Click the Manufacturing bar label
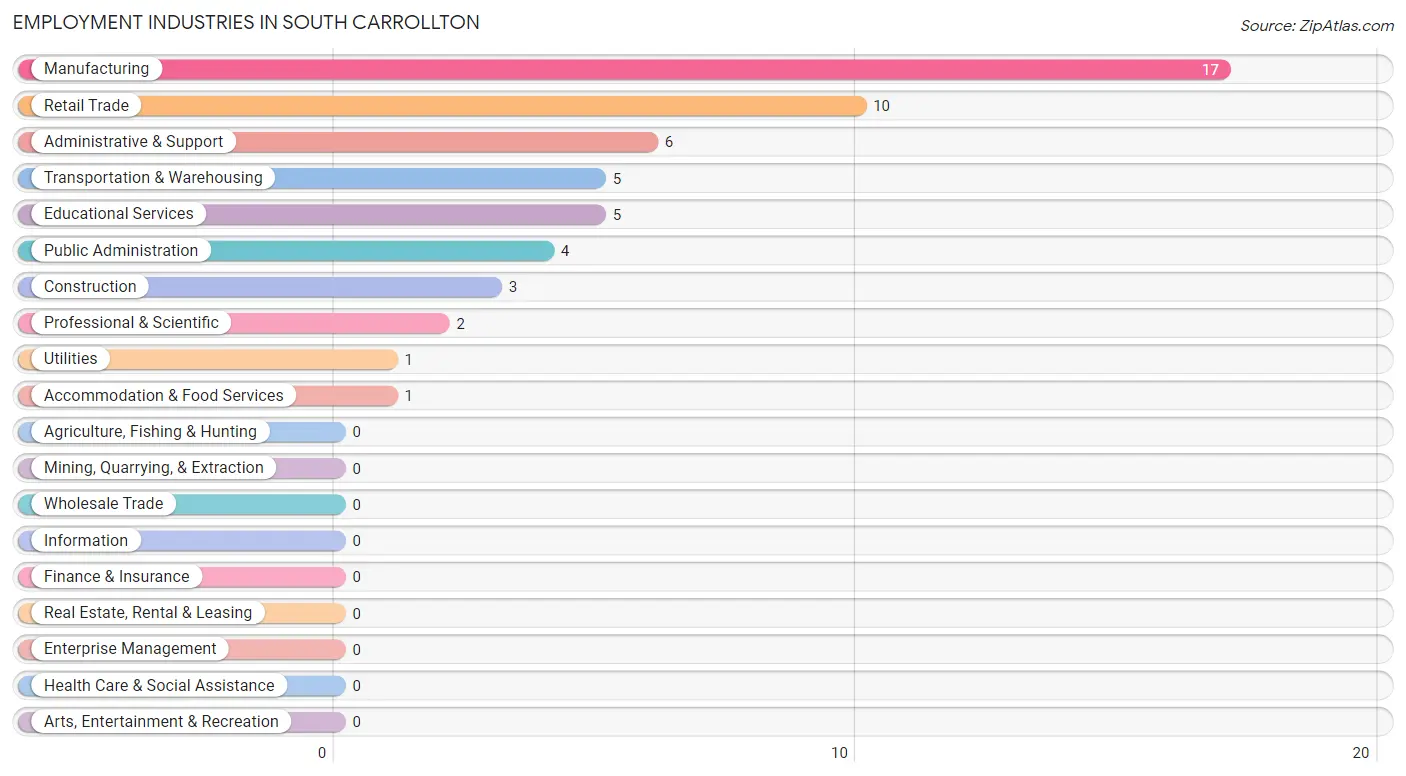Viewport: 1406px width, 776px height. pos(96,69)
